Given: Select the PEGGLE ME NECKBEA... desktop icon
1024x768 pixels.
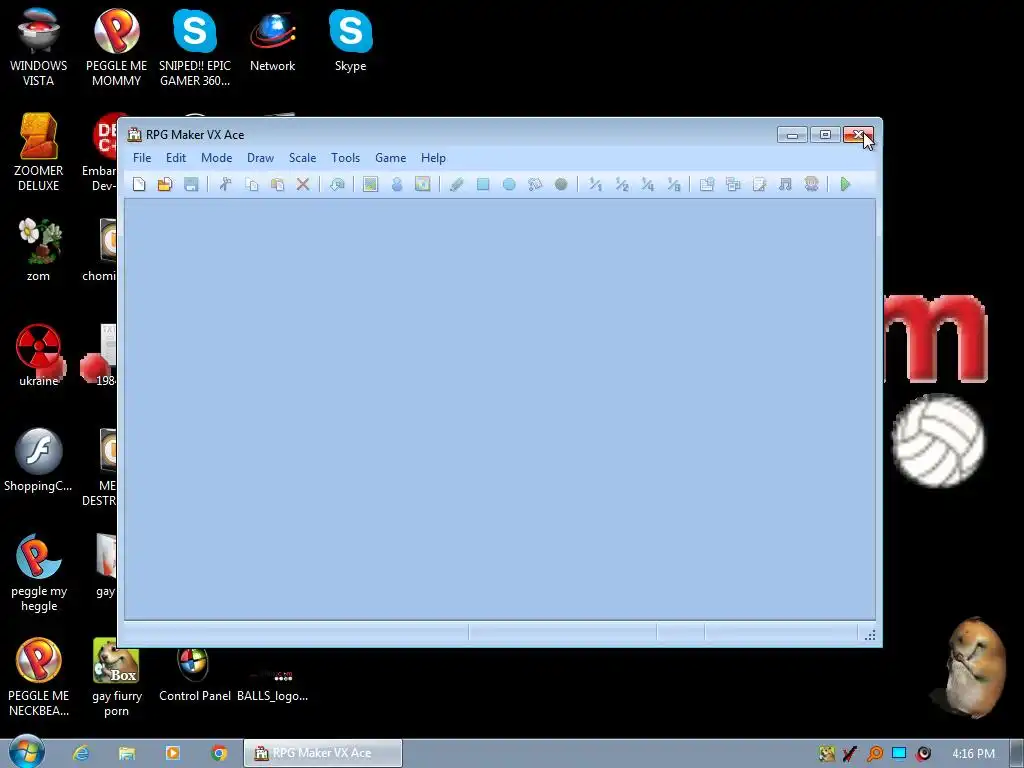Looking at the screenshot, I should [39, 677].
